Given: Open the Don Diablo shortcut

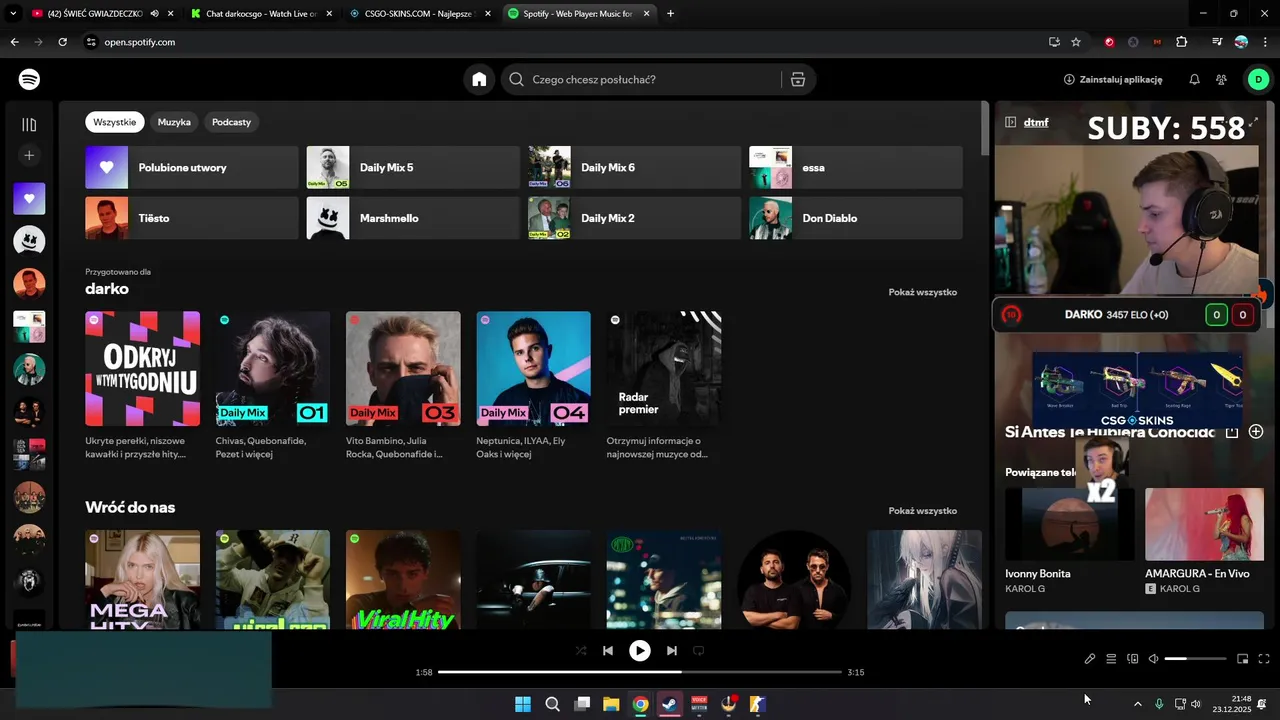Looking at the screenshot, I should click(856, 218).
